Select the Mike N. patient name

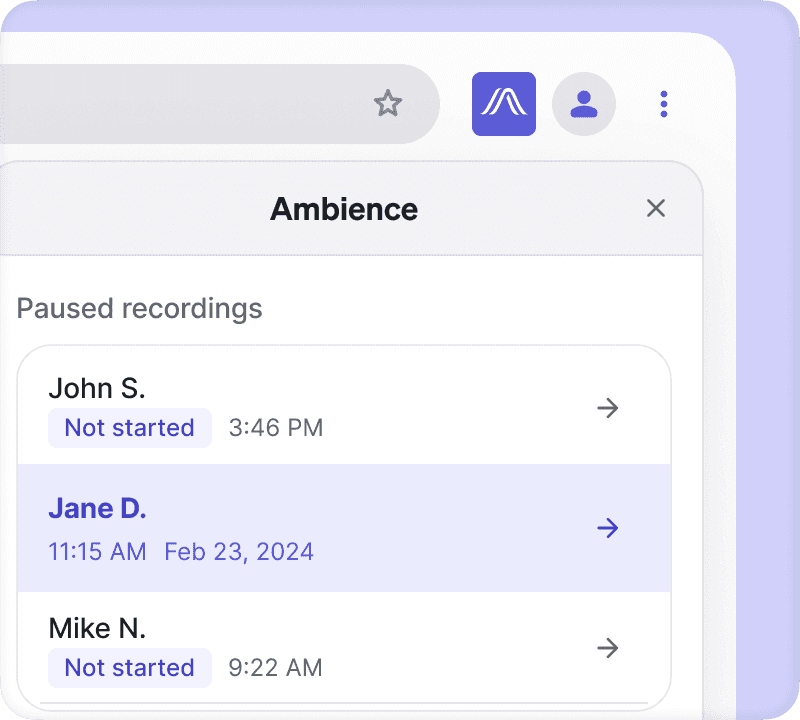[97, 628]
